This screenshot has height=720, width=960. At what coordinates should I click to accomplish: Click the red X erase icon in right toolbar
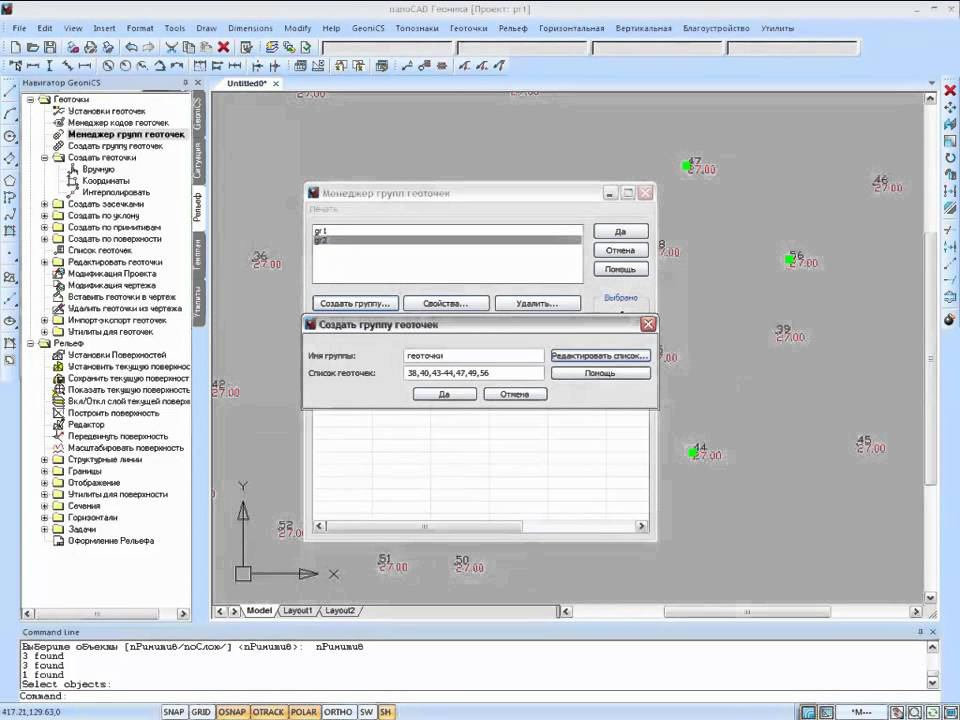point(950,90)
